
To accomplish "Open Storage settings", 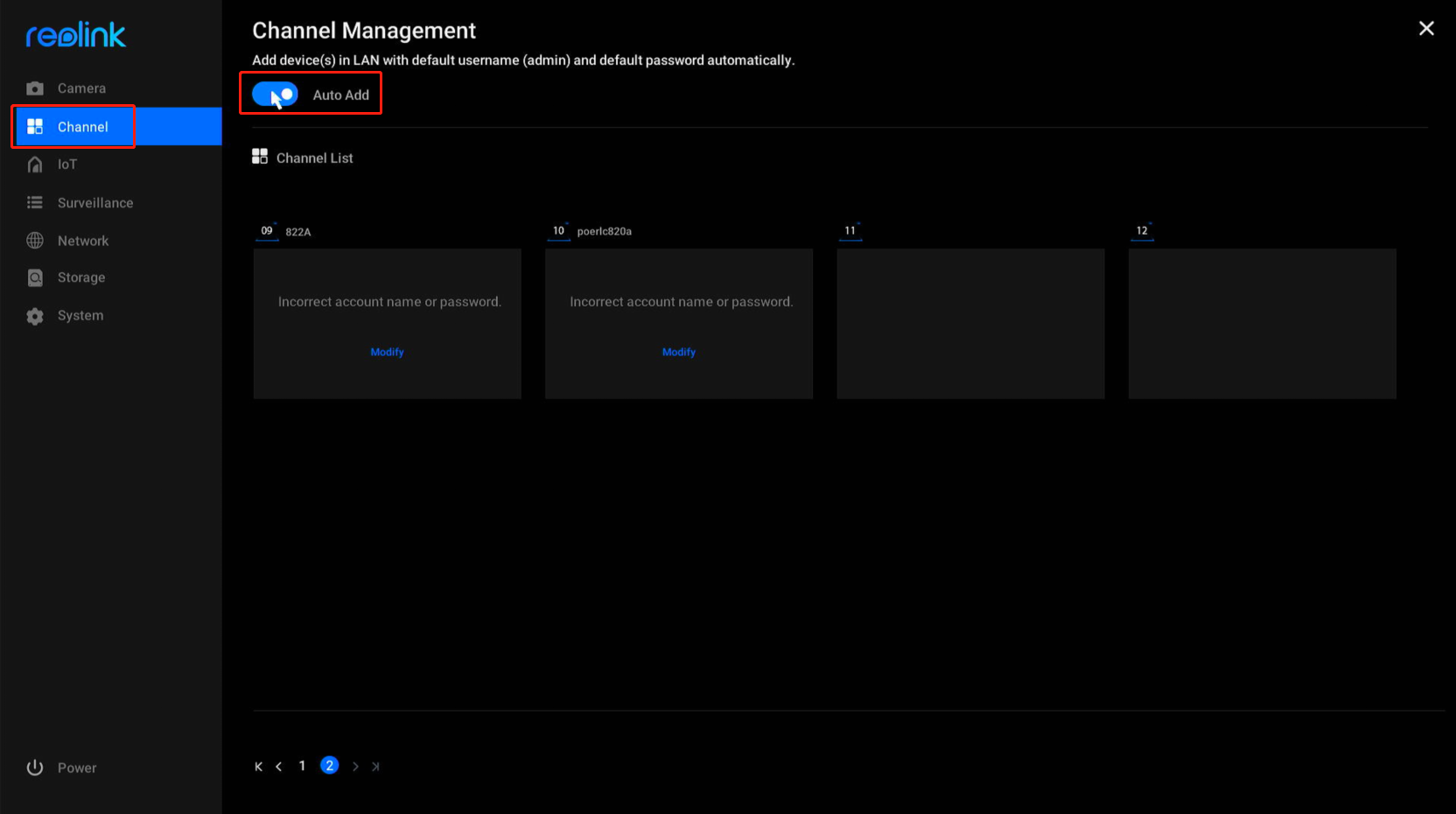I will (x=111, y=277).
